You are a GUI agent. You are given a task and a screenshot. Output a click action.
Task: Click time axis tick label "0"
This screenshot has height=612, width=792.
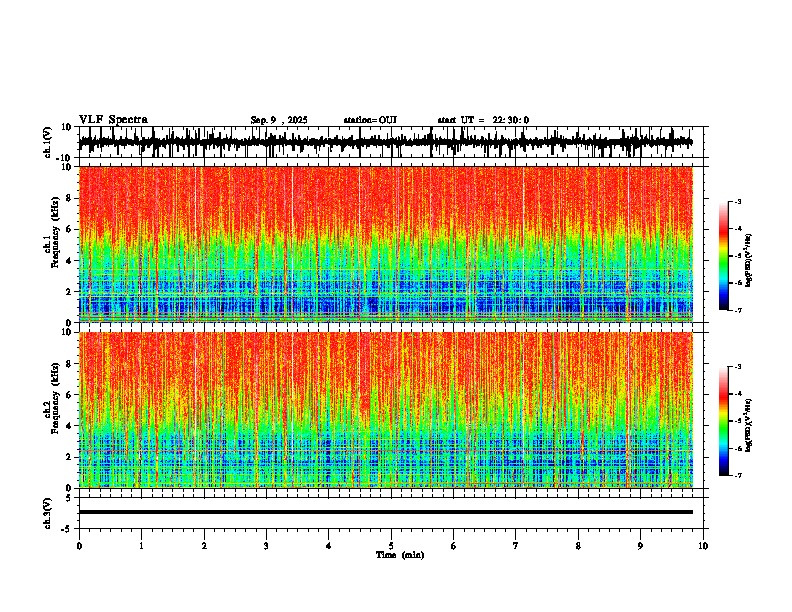click(79, 546)
